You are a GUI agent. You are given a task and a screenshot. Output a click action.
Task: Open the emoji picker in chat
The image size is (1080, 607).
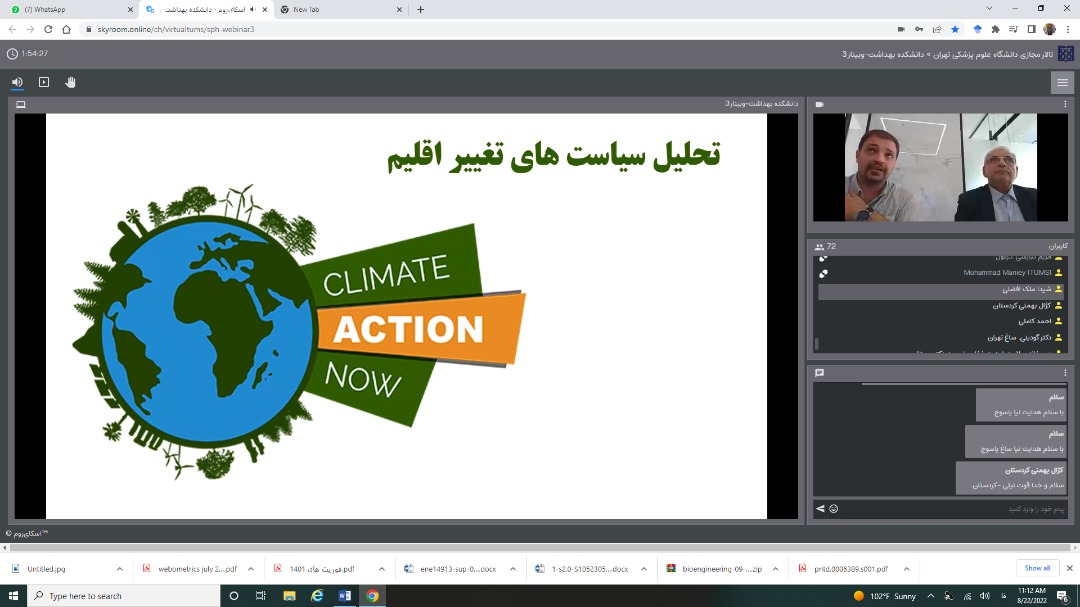[834, 509]
